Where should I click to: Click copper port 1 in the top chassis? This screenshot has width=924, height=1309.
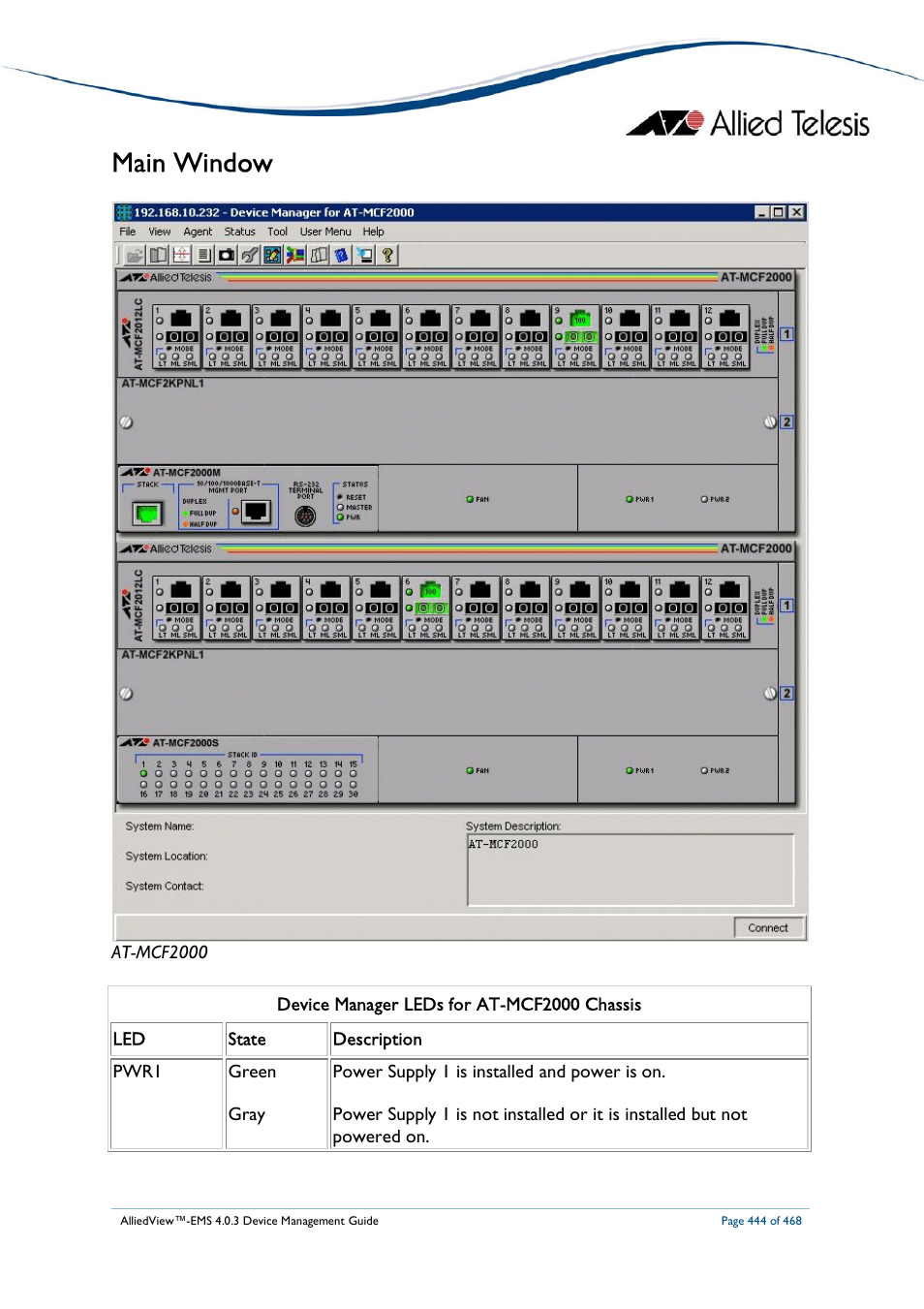(181, 319)
